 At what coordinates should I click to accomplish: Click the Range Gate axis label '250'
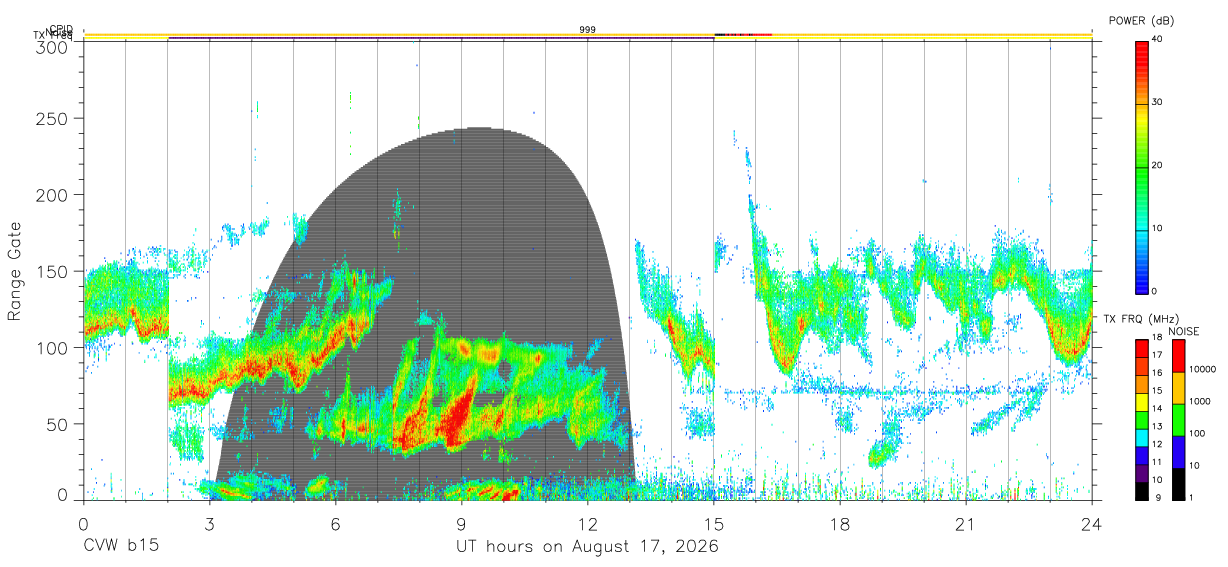(x=53, y=119)
